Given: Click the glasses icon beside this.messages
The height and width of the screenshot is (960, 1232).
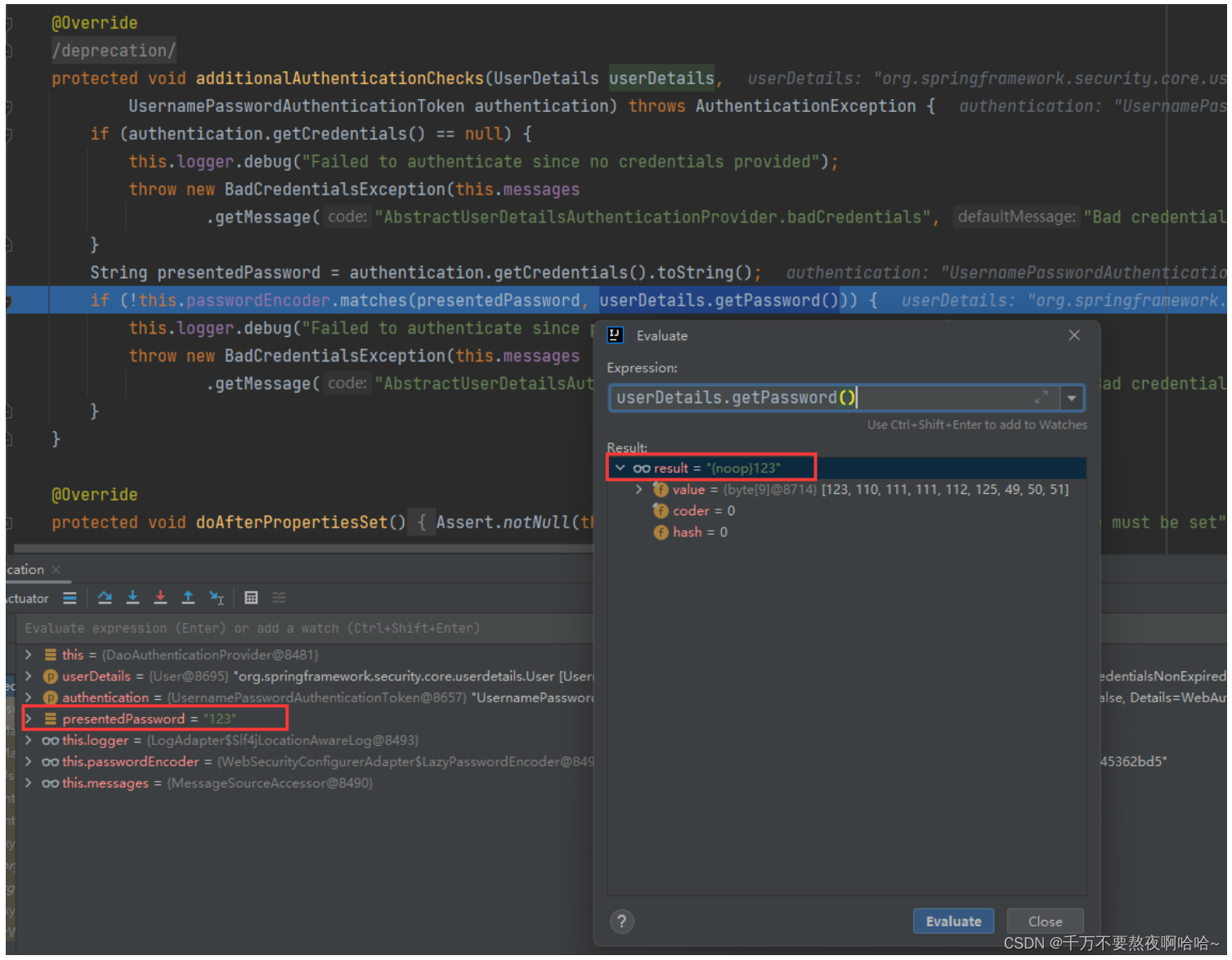Looking at the screenshot, I should pyautogui.click(x=50, y=783).
